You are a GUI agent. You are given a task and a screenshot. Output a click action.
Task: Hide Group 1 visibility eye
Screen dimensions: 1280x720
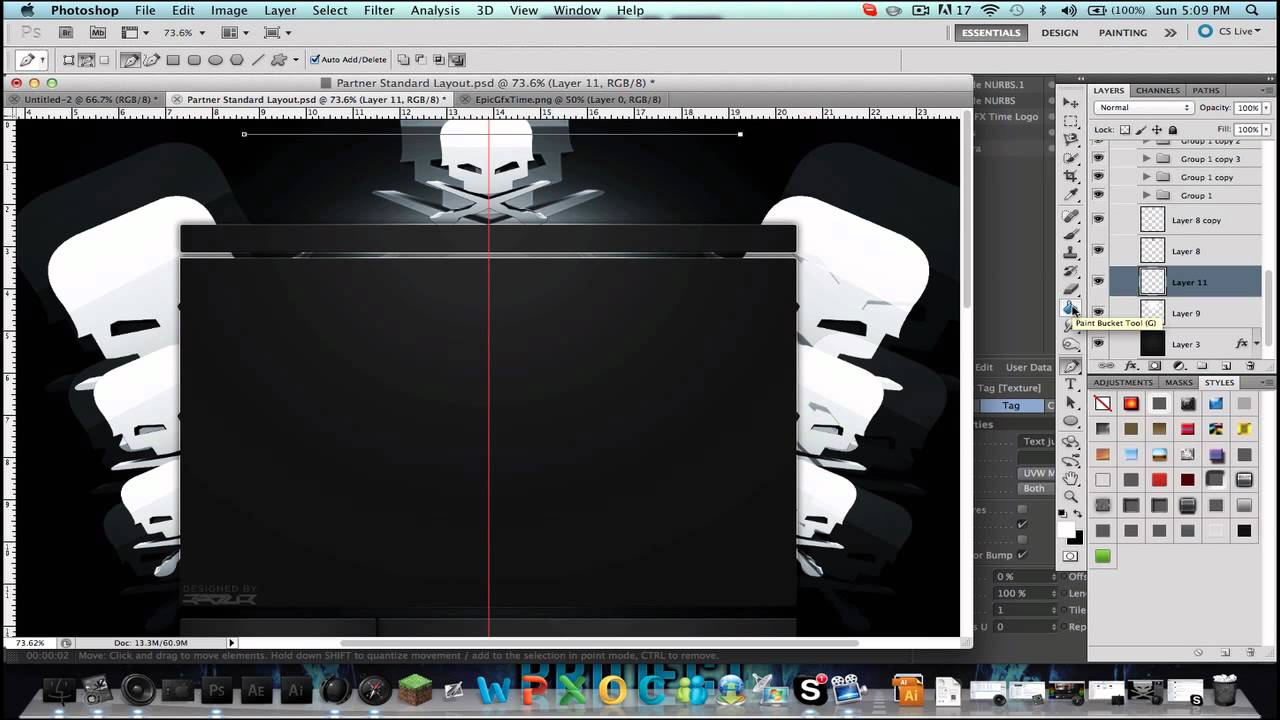click(1099, 195)
